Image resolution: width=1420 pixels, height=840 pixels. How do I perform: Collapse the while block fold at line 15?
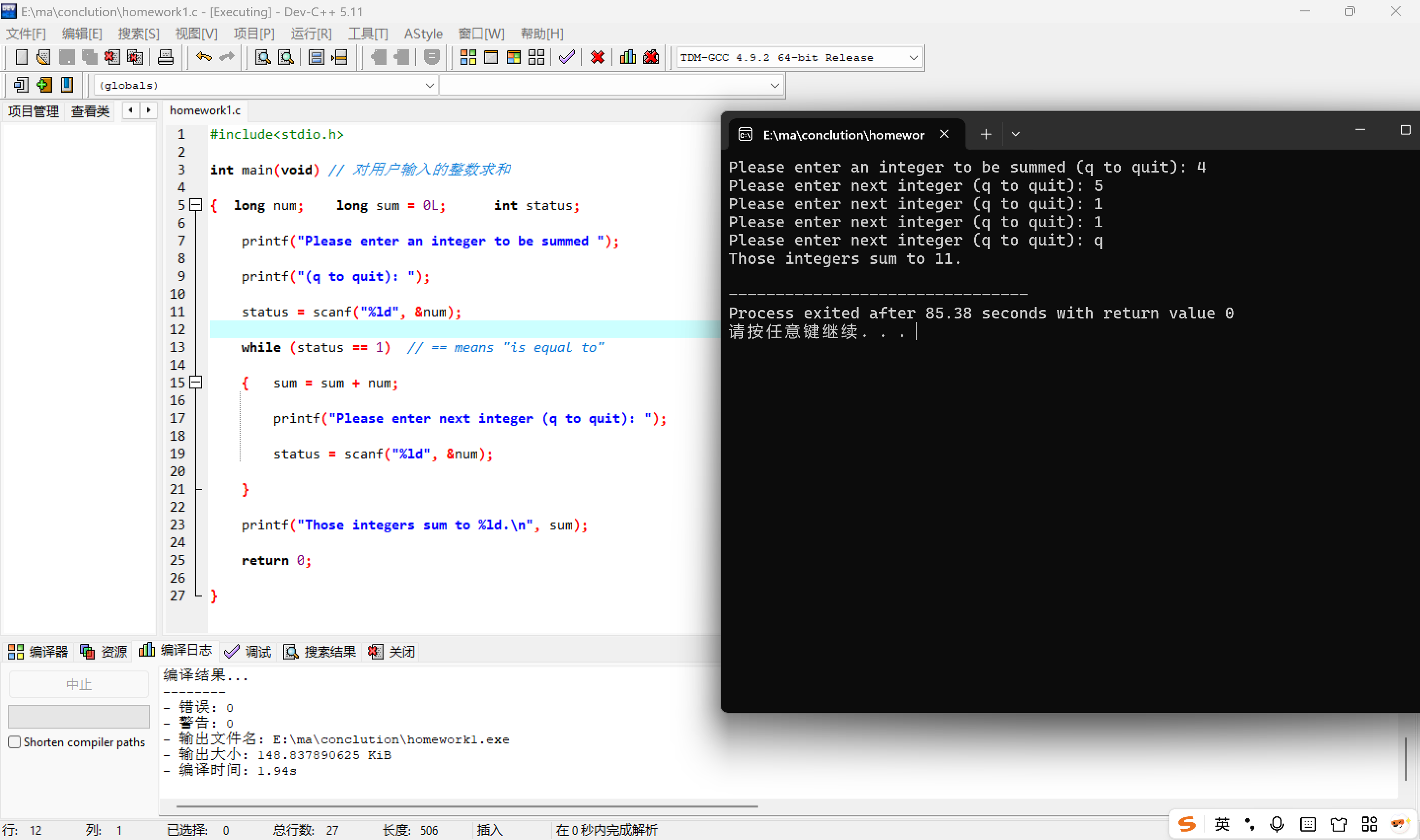(196, 383)
